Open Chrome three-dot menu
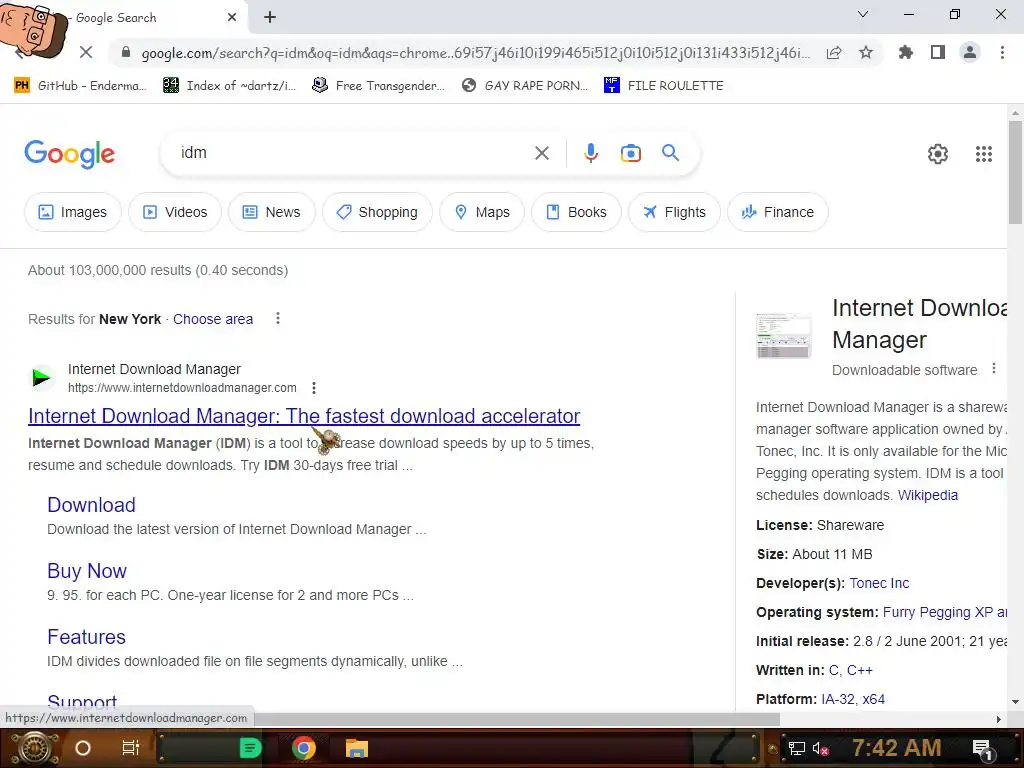 (x=1002, y=52)
